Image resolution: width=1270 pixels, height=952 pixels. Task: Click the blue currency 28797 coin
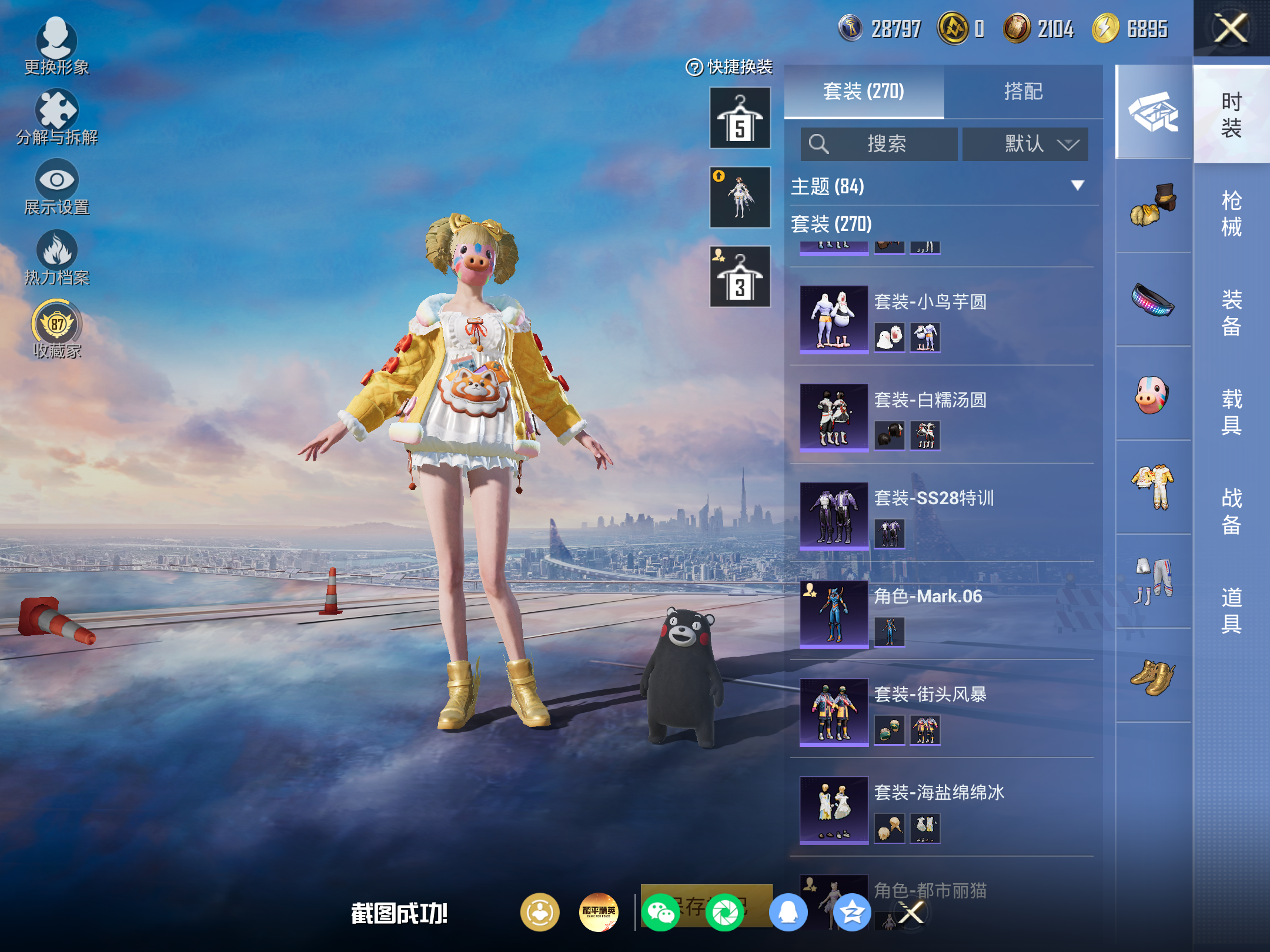click(850, 28)
